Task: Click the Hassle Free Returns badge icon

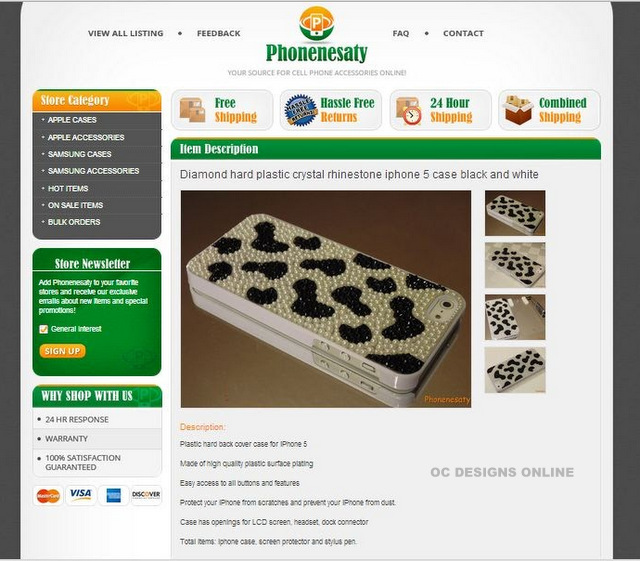Action: tap(300, 110)
